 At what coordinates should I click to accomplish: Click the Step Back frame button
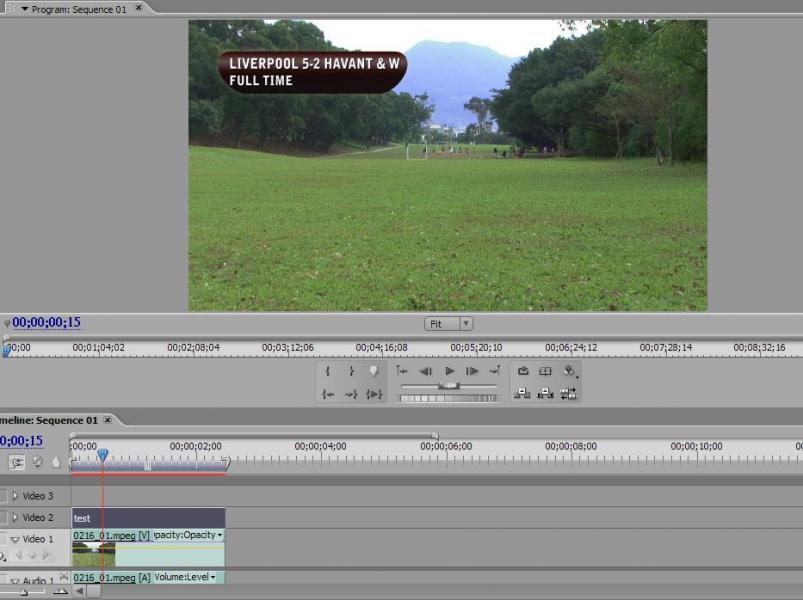425,371
